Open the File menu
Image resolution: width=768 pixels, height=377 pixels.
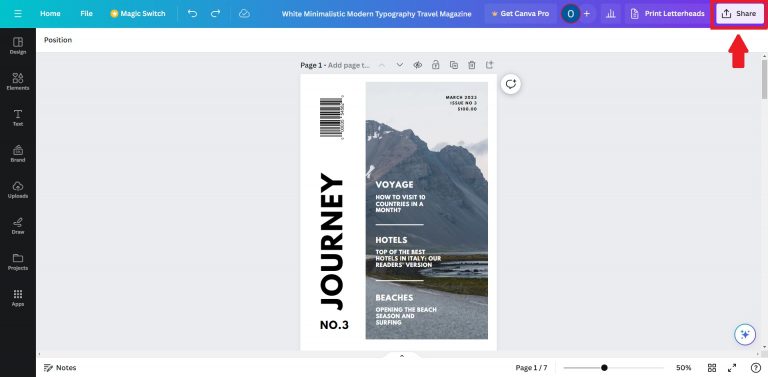(x=86, y=14)
